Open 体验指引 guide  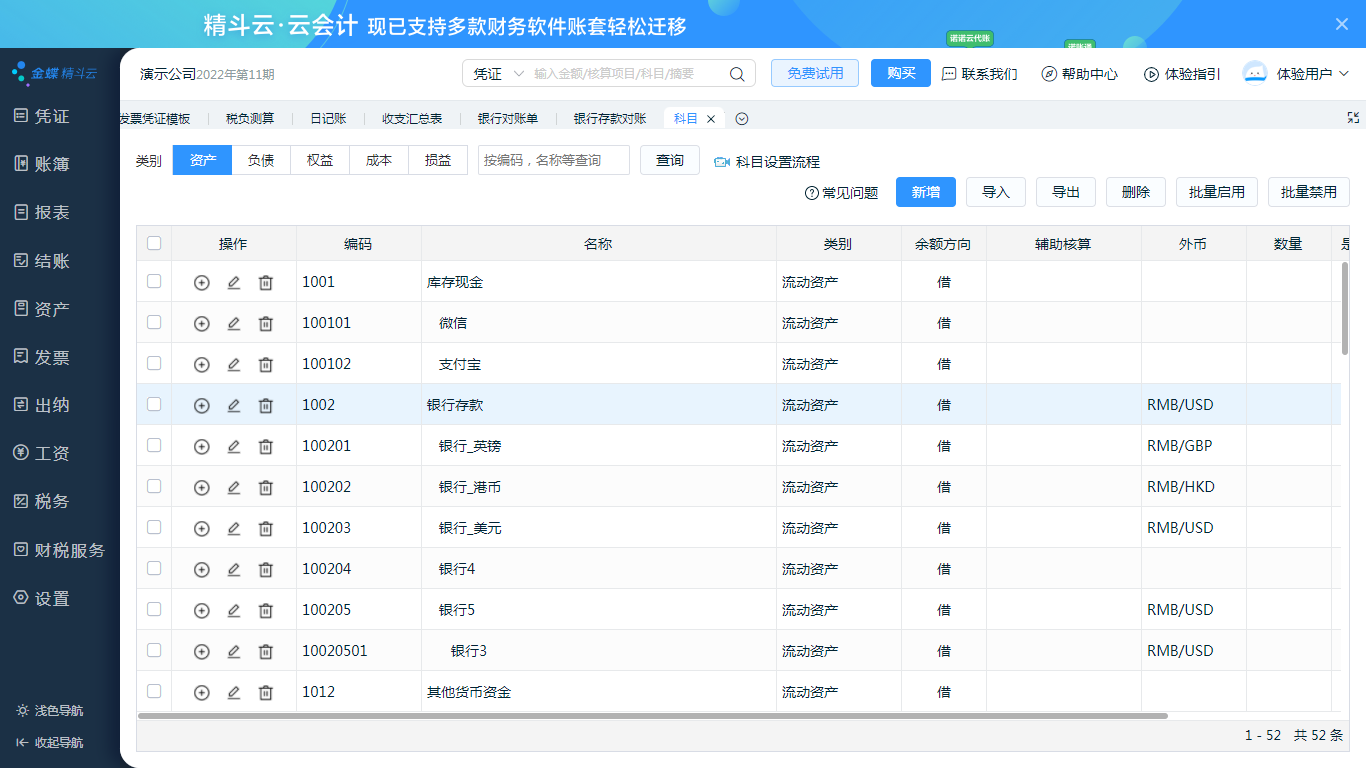pos(1181,74)
